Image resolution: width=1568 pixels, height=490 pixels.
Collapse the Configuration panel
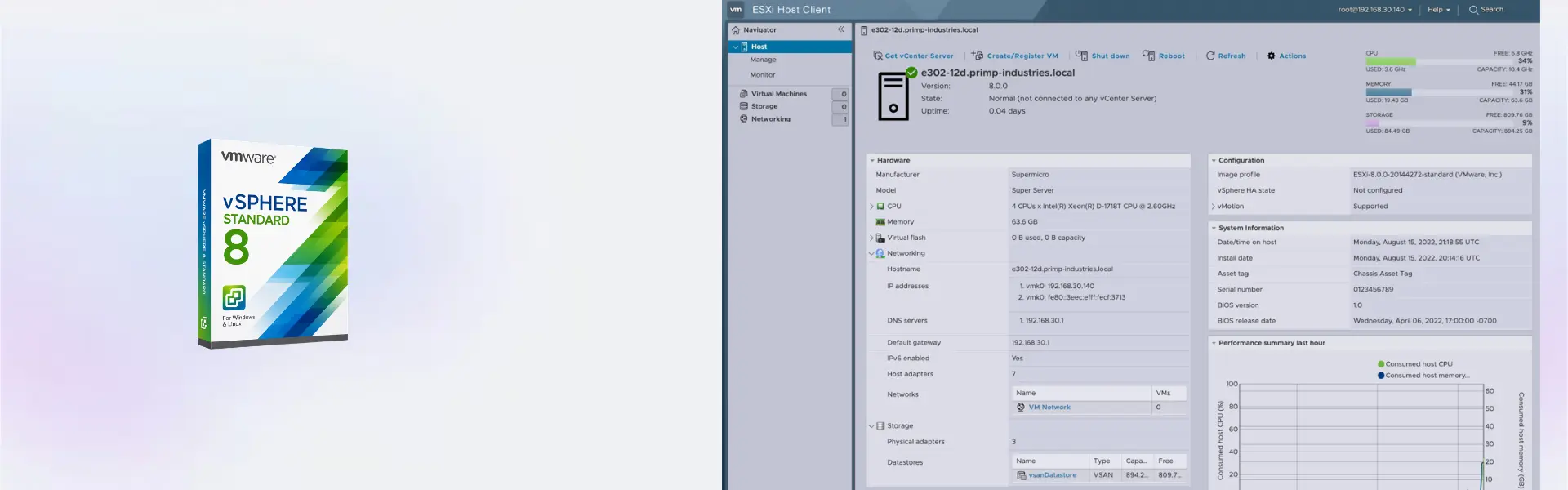coord(1214,161)
